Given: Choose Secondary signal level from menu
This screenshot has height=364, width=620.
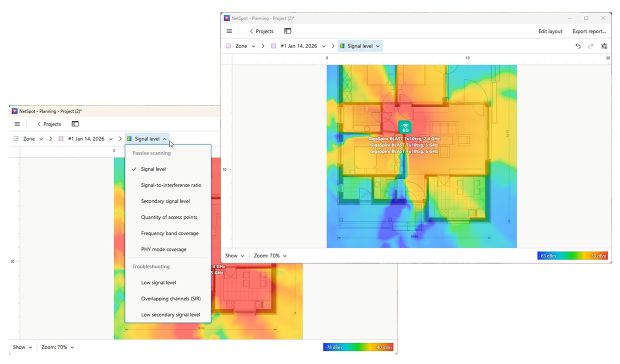Looking at the screenshot, I should (168, 201).
